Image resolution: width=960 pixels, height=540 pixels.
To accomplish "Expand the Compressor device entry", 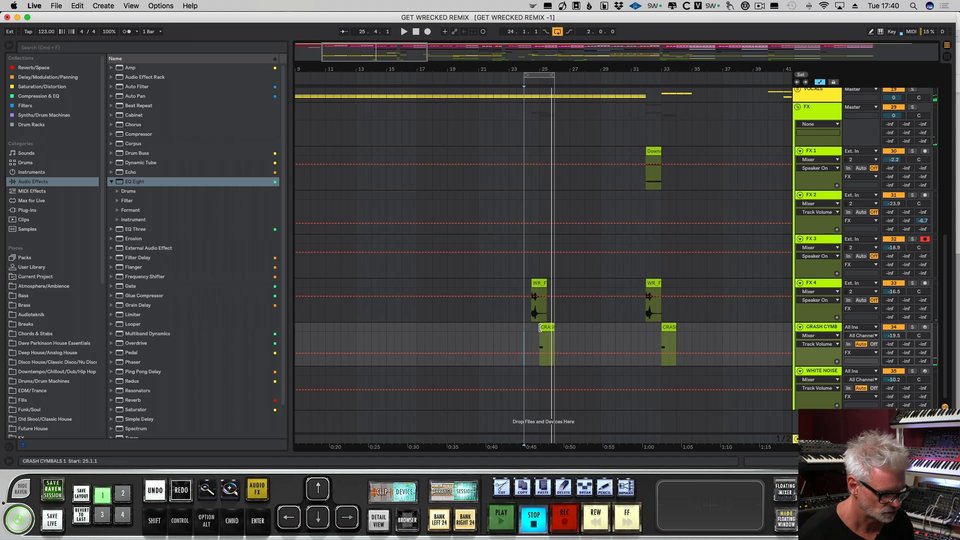I will click(x=111, y=134).
